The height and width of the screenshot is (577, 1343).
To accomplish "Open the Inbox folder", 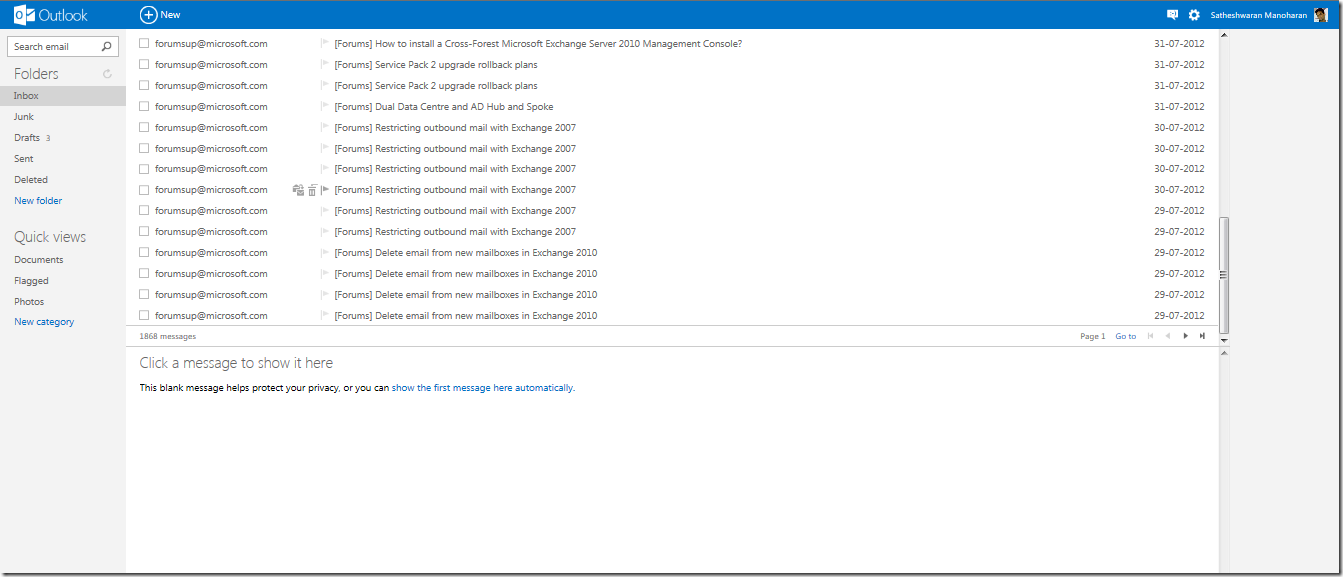I will [x=63, y=96].
